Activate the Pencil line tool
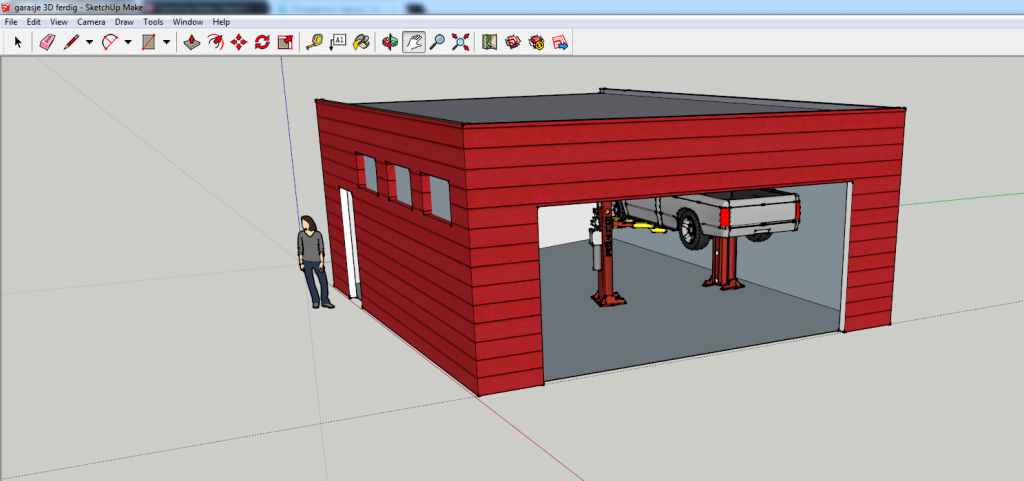 click(x=72, y=42)
